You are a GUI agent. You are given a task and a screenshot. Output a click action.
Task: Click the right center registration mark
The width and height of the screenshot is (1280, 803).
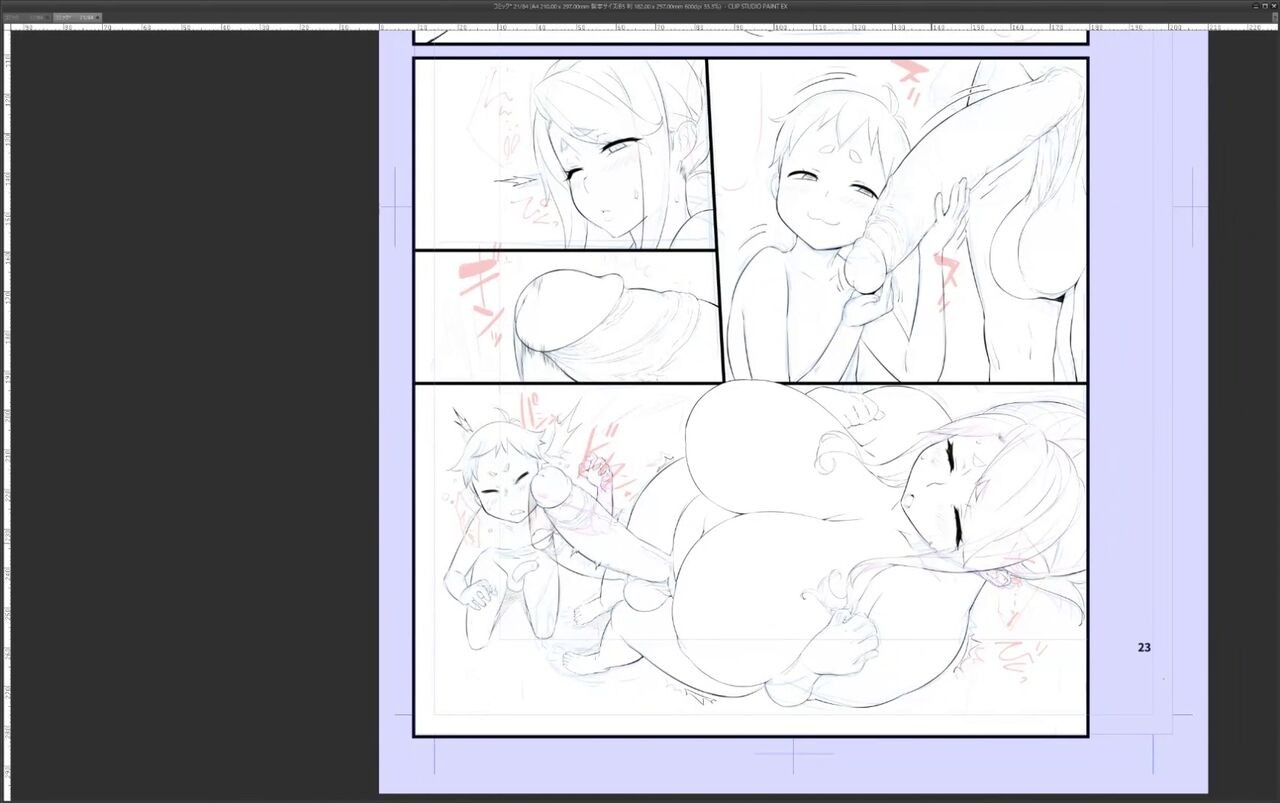click(1190, 206)
